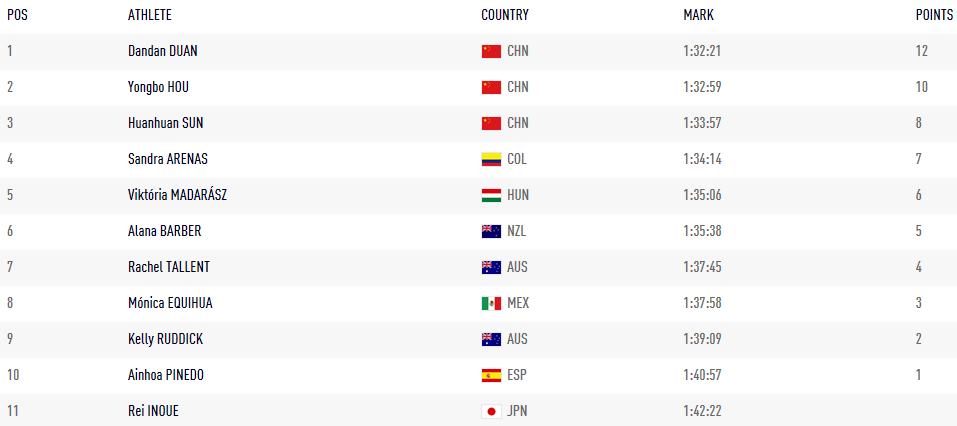Click the New Zealand row flag icon
The image size is (957, 426).
(491, 231)
